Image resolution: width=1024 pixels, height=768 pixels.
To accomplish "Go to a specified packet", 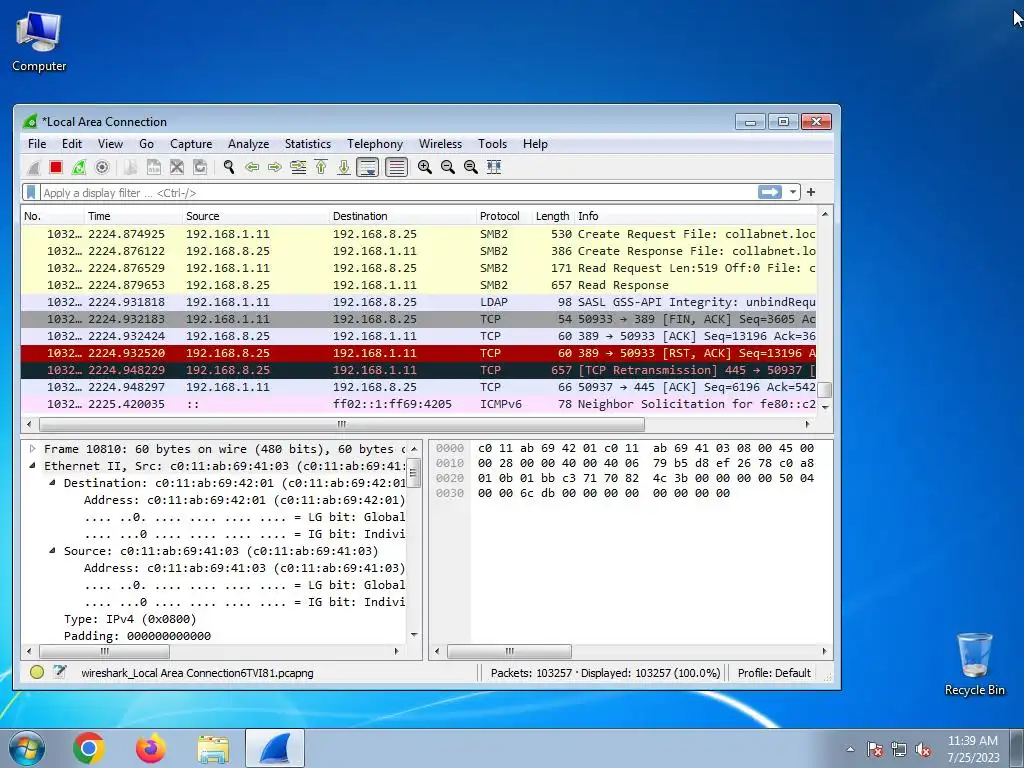I will click(x=298, y=167).
